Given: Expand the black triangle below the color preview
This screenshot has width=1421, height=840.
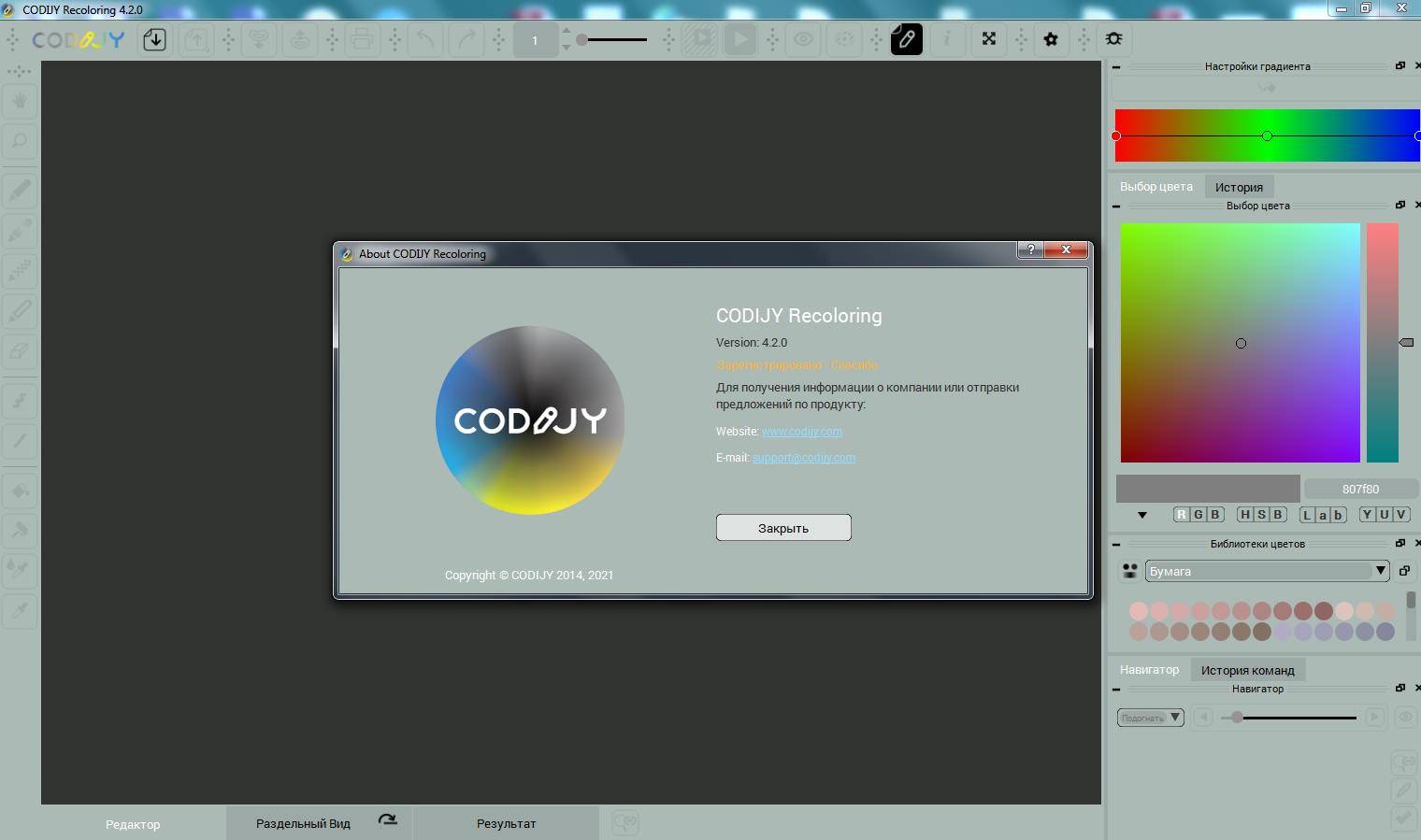Looking at the screenshot, I should click(1141, 515).
